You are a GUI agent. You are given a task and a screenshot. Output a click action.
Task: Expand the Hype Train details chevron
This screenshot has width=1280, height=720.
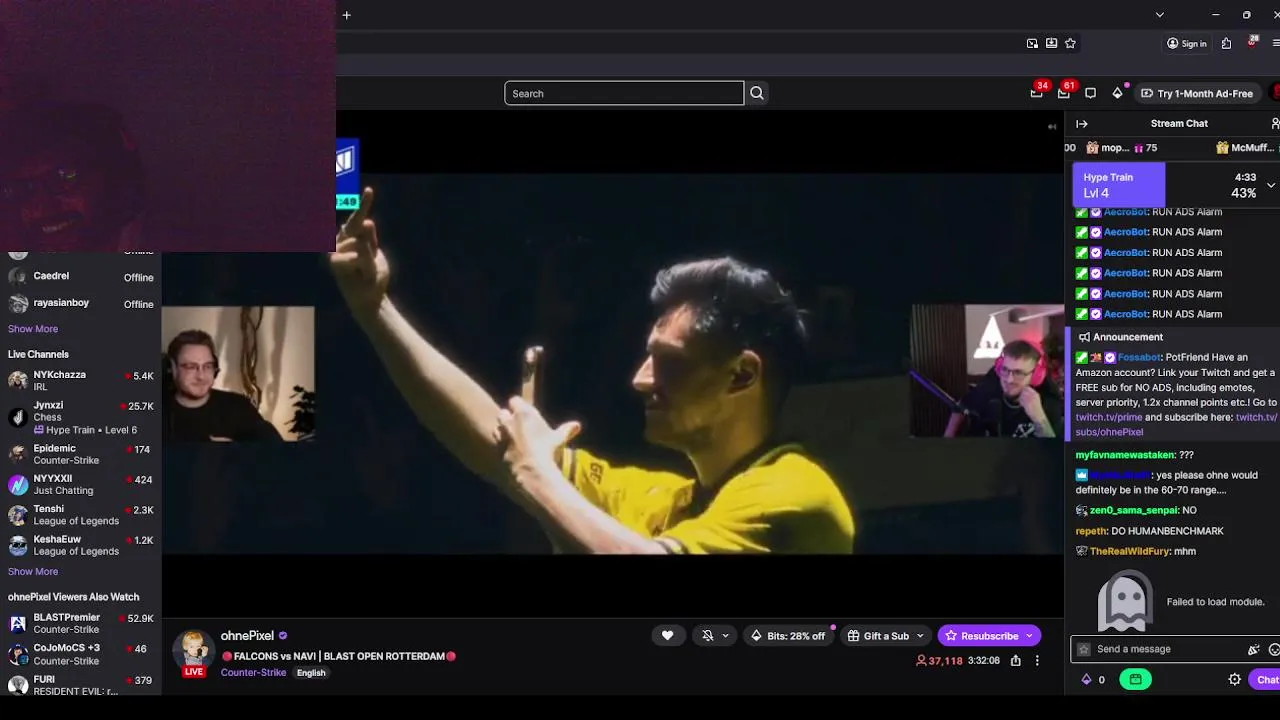tap(1271, 185)
